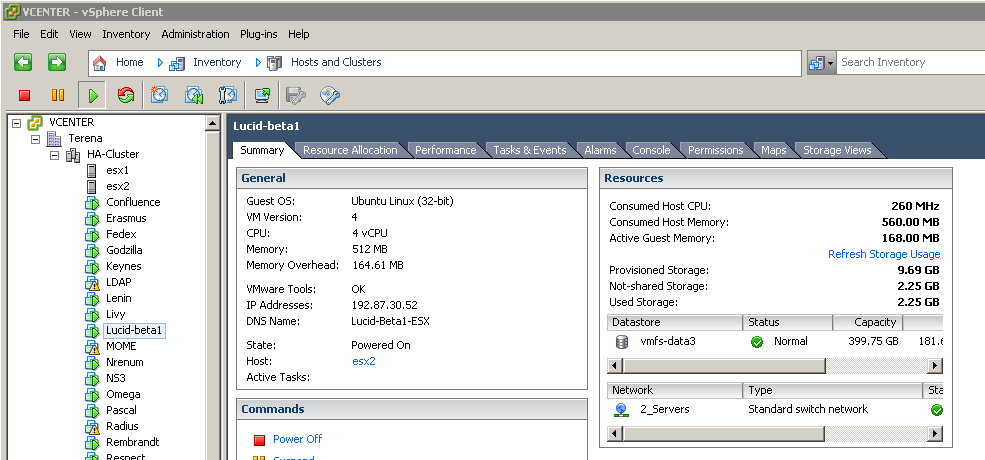985x460 pixels.
Task: Click the green forward navigation arrow
Action: [57, 62]
